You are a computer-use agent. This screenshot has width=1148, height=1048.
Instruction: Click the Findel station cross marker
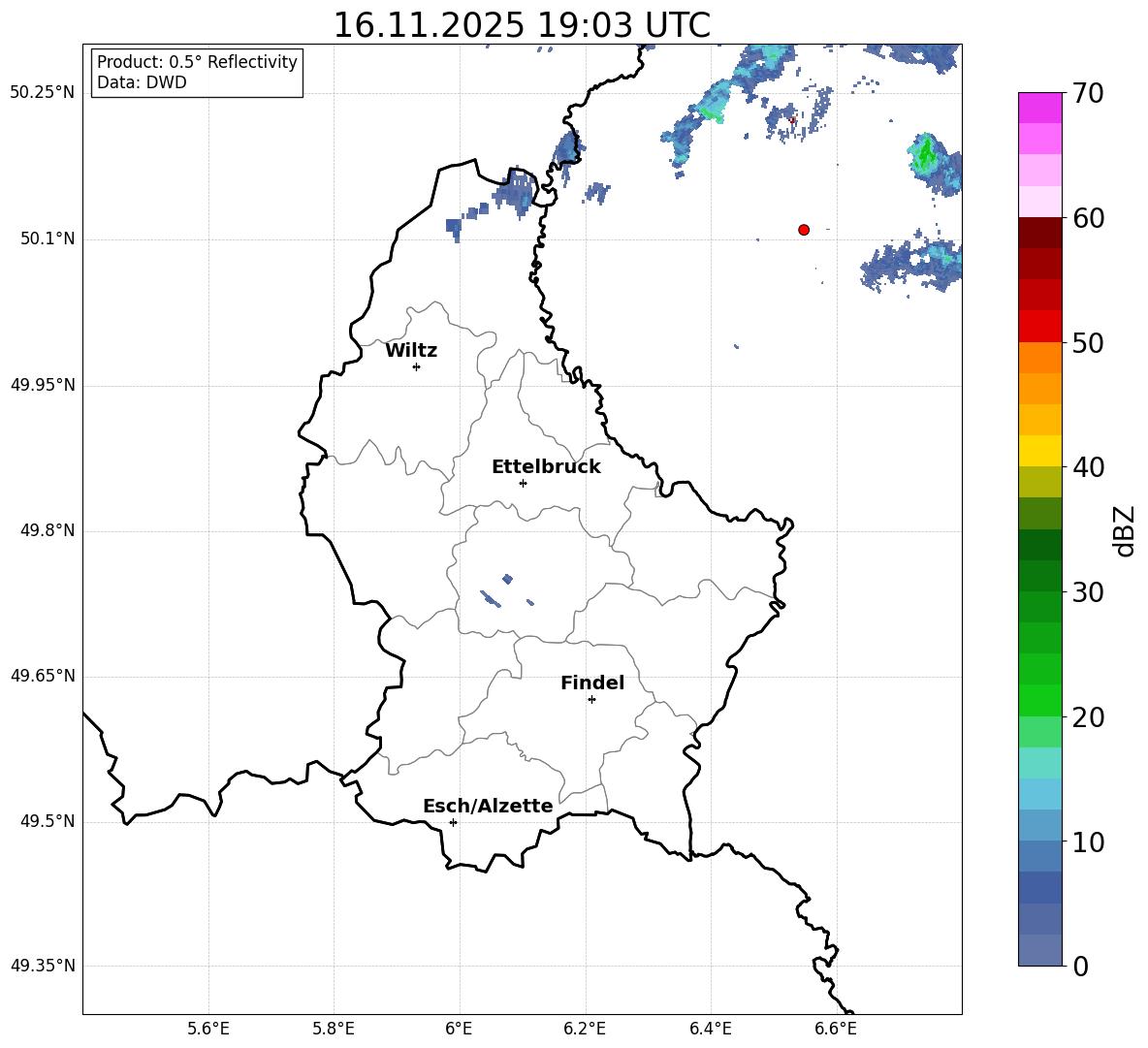pyautogui.click(x=591, y=700)
